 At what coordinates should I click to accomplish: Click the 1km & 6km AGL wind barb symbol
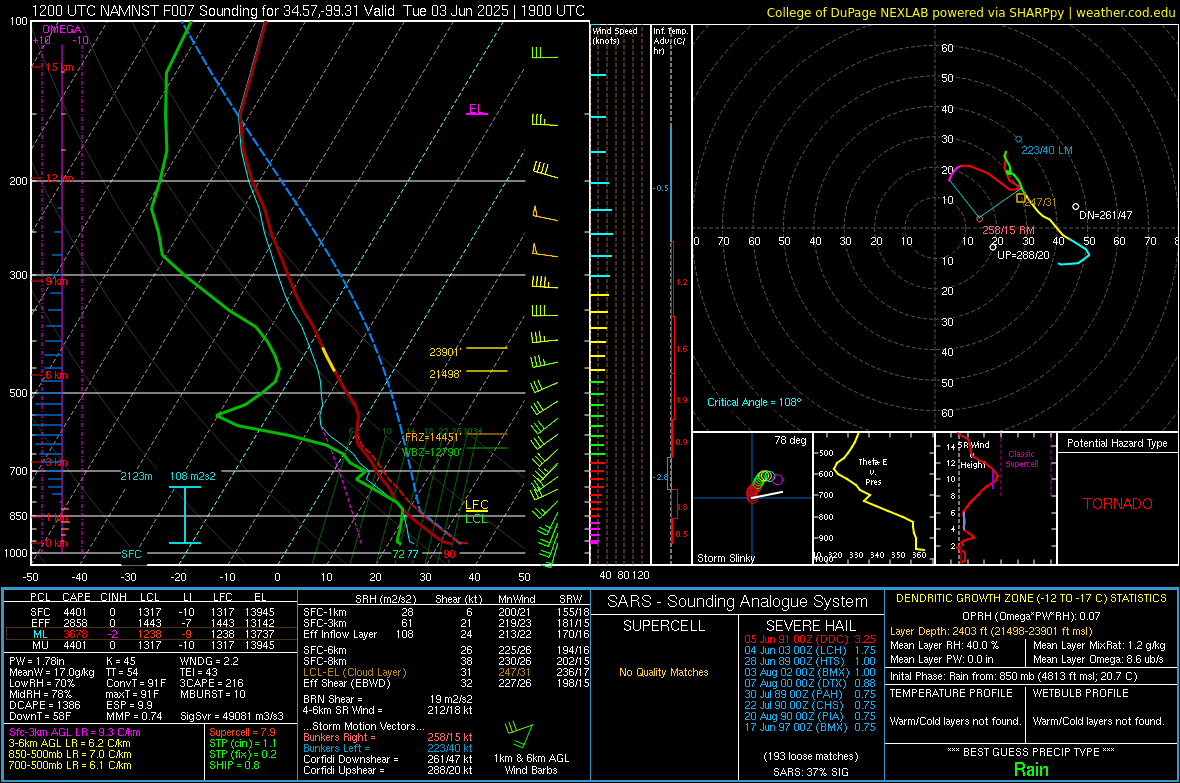pos(520,734)
